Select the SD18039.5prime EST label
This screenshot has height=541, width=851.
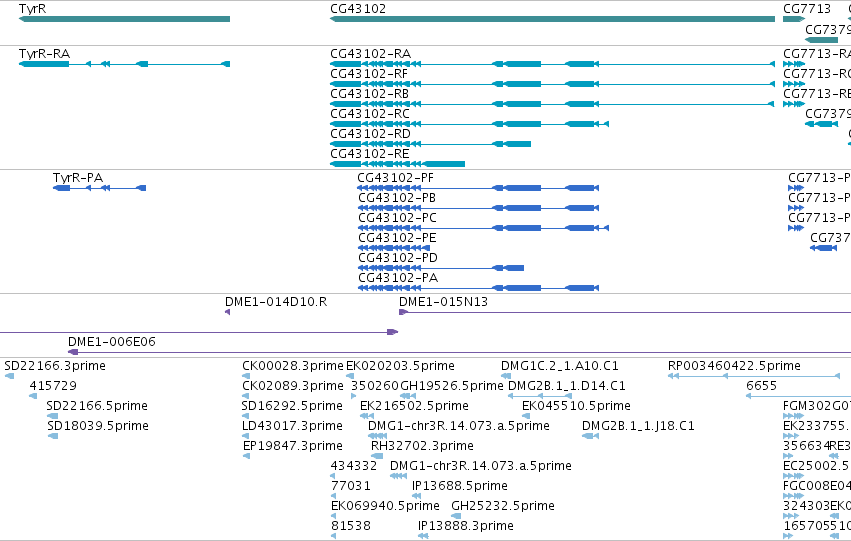pyautogui.click(x=98, y=426)
